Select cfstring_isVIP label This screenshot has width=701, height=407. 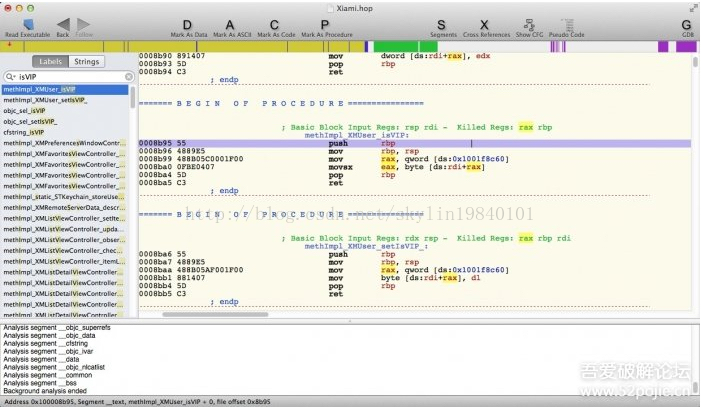(65, 132)
